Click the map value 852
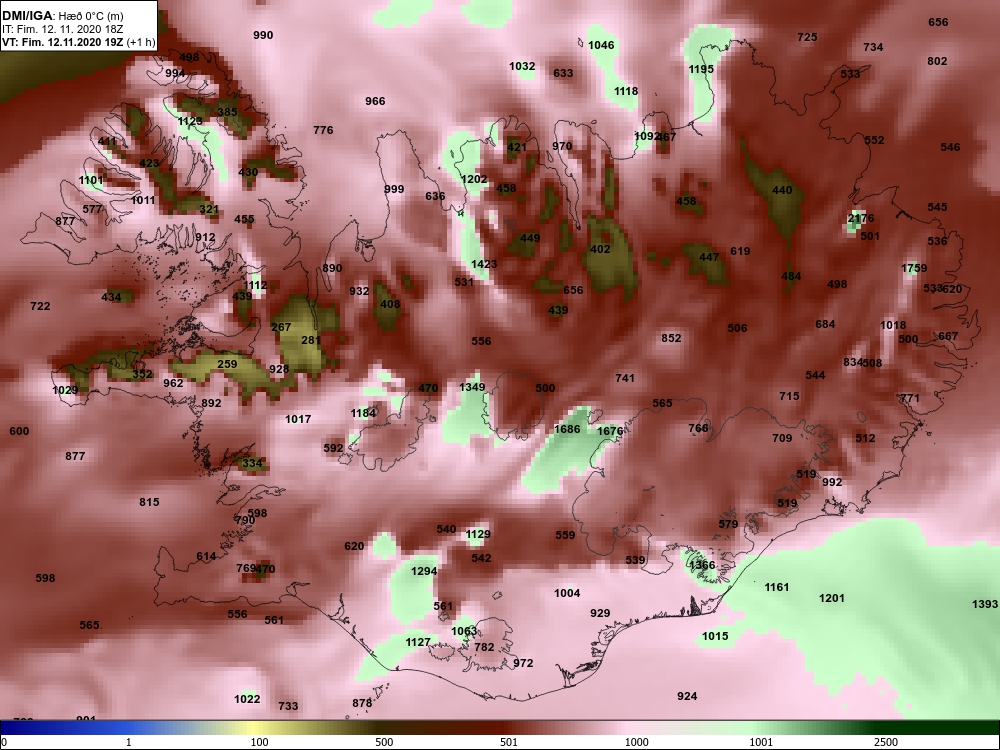Viewport: 1000px width, 750px height. click(671, 338)
